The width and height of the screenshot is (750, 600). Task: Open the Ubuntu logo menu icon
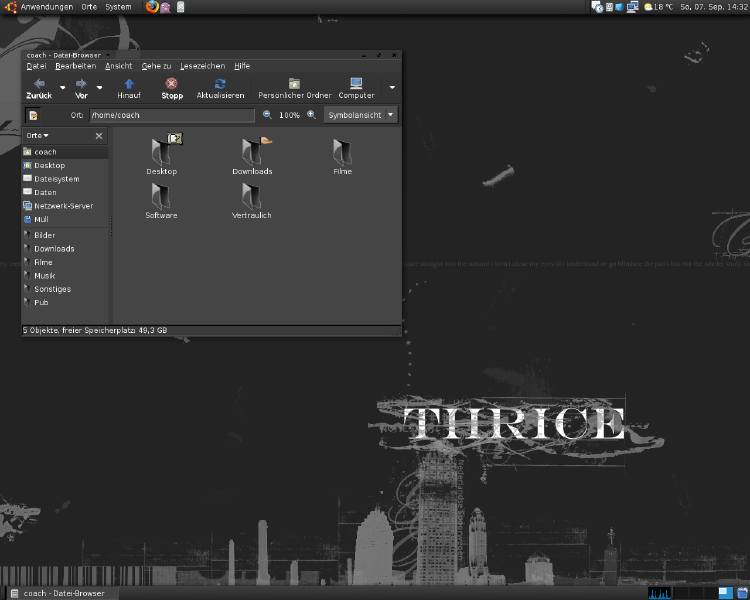11,7
